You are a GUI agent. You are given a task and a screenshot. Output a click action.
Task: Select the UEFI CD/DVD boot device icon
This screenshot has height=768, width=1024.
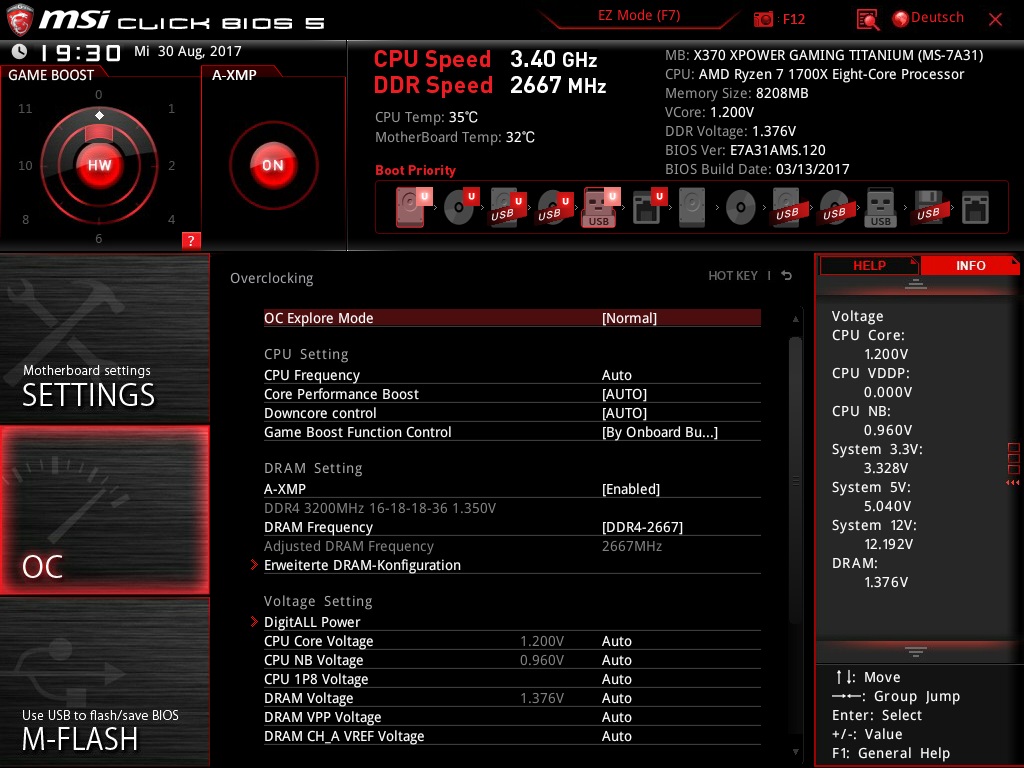pyautogui.click(x=460, y=207)
